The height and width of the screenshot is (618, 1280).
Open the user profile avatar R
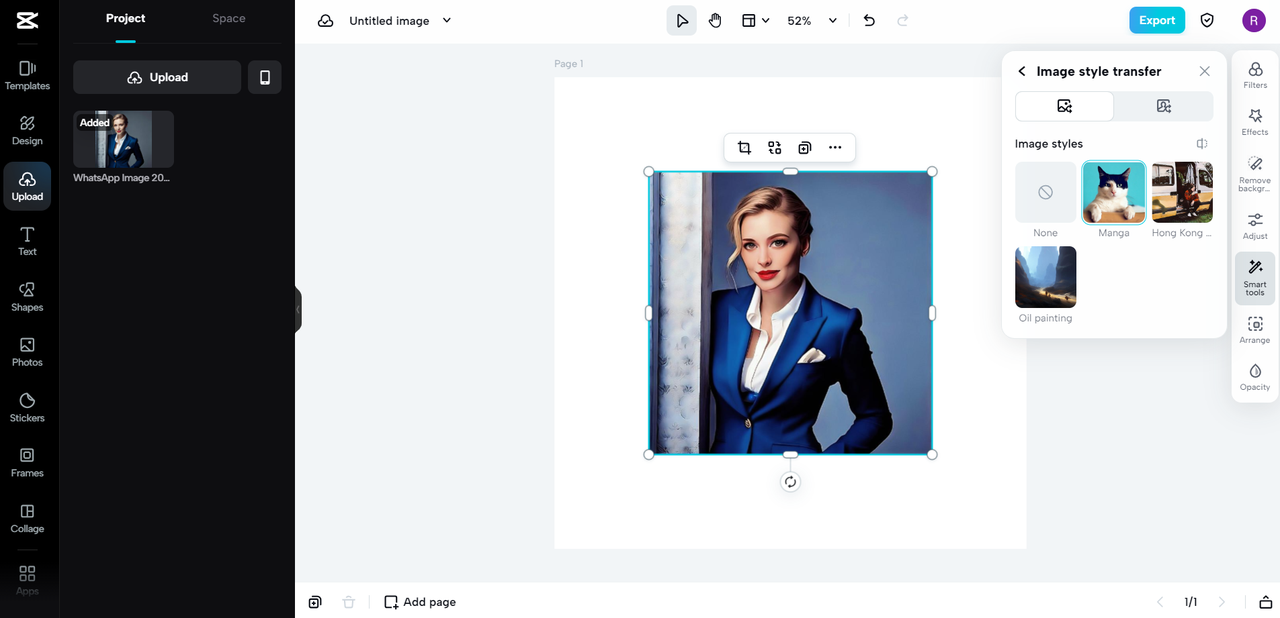point(1254,20)
